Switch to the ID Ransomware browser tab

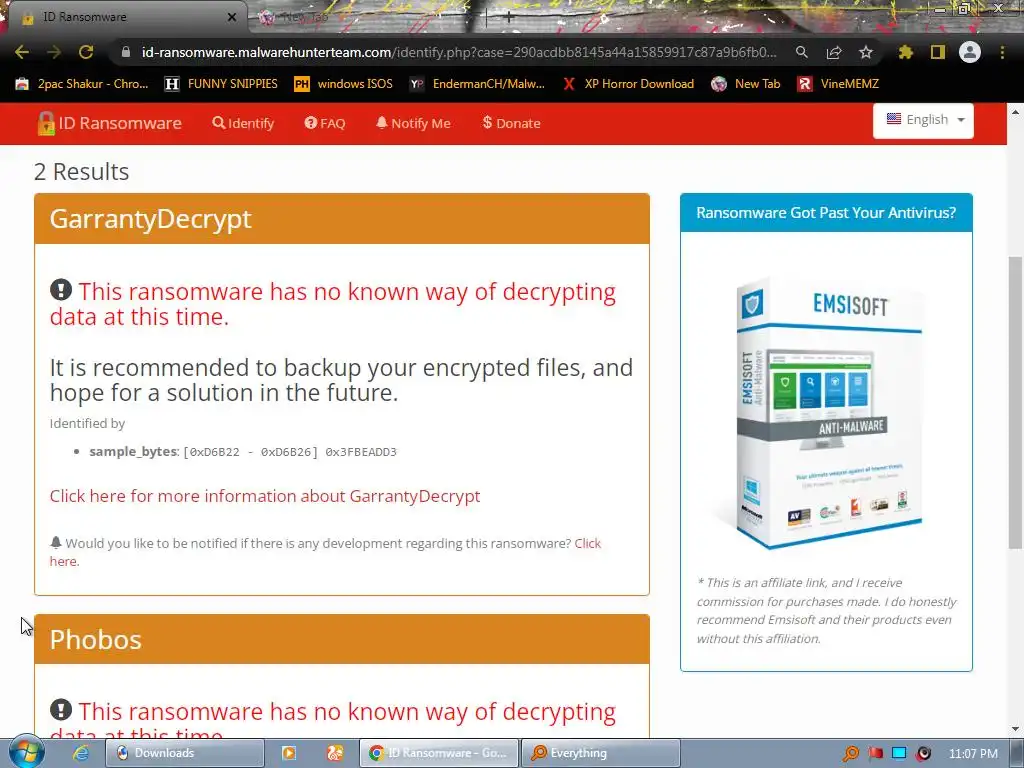(129, 17)
